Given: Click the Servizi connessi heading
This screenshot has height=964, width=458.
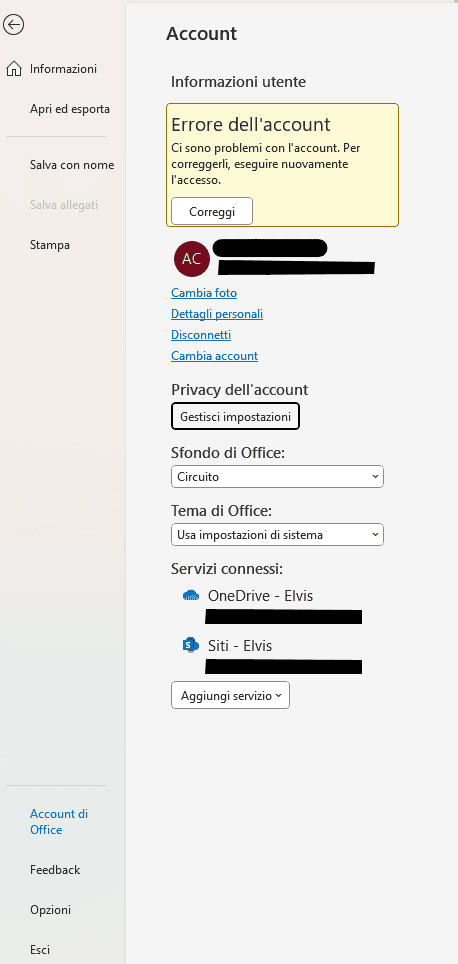Looking at the screenshot, I should point(227,569).
